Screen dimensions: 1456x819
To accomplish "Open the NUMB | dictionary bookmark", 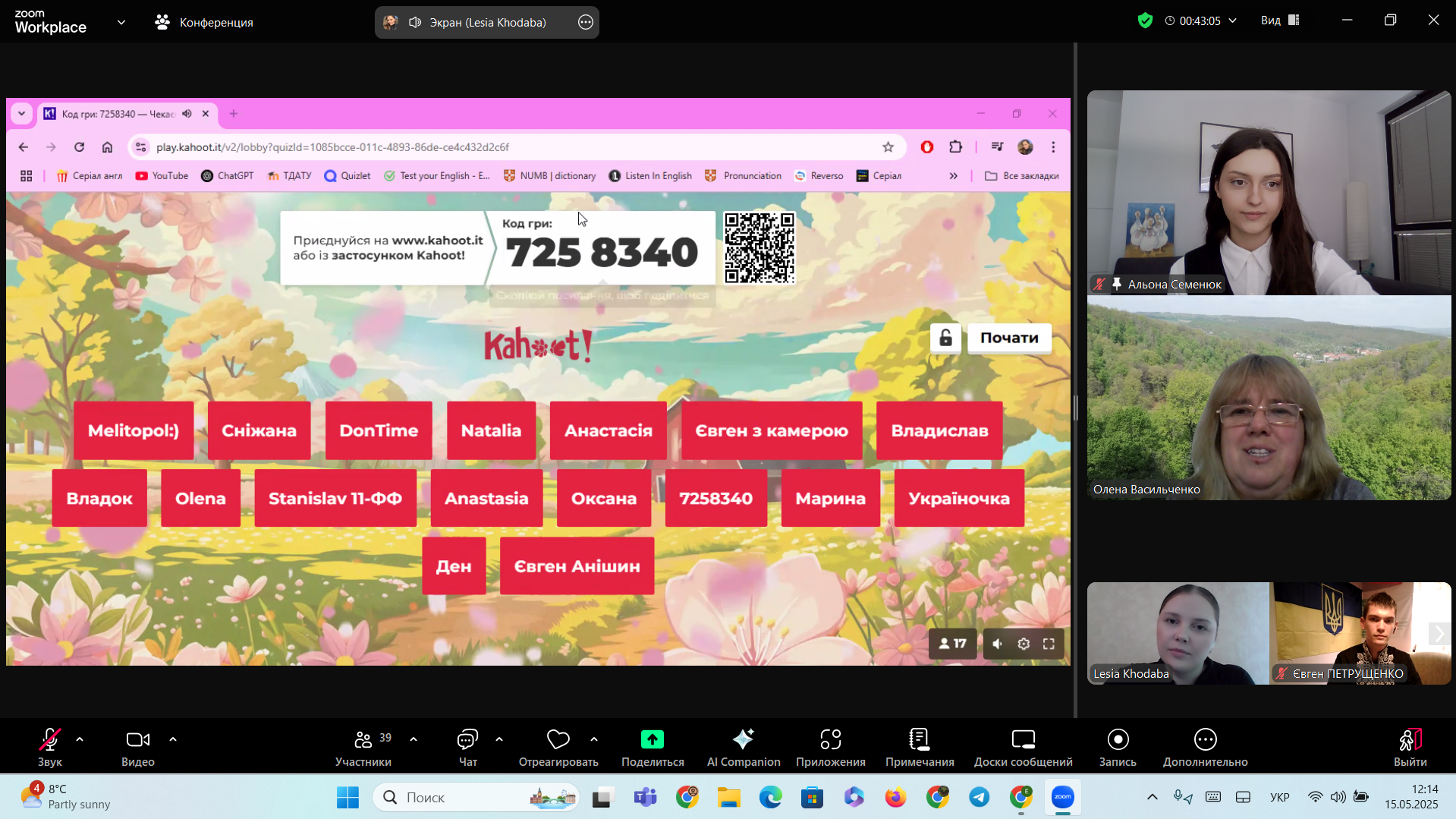I will tap(550, 176).
